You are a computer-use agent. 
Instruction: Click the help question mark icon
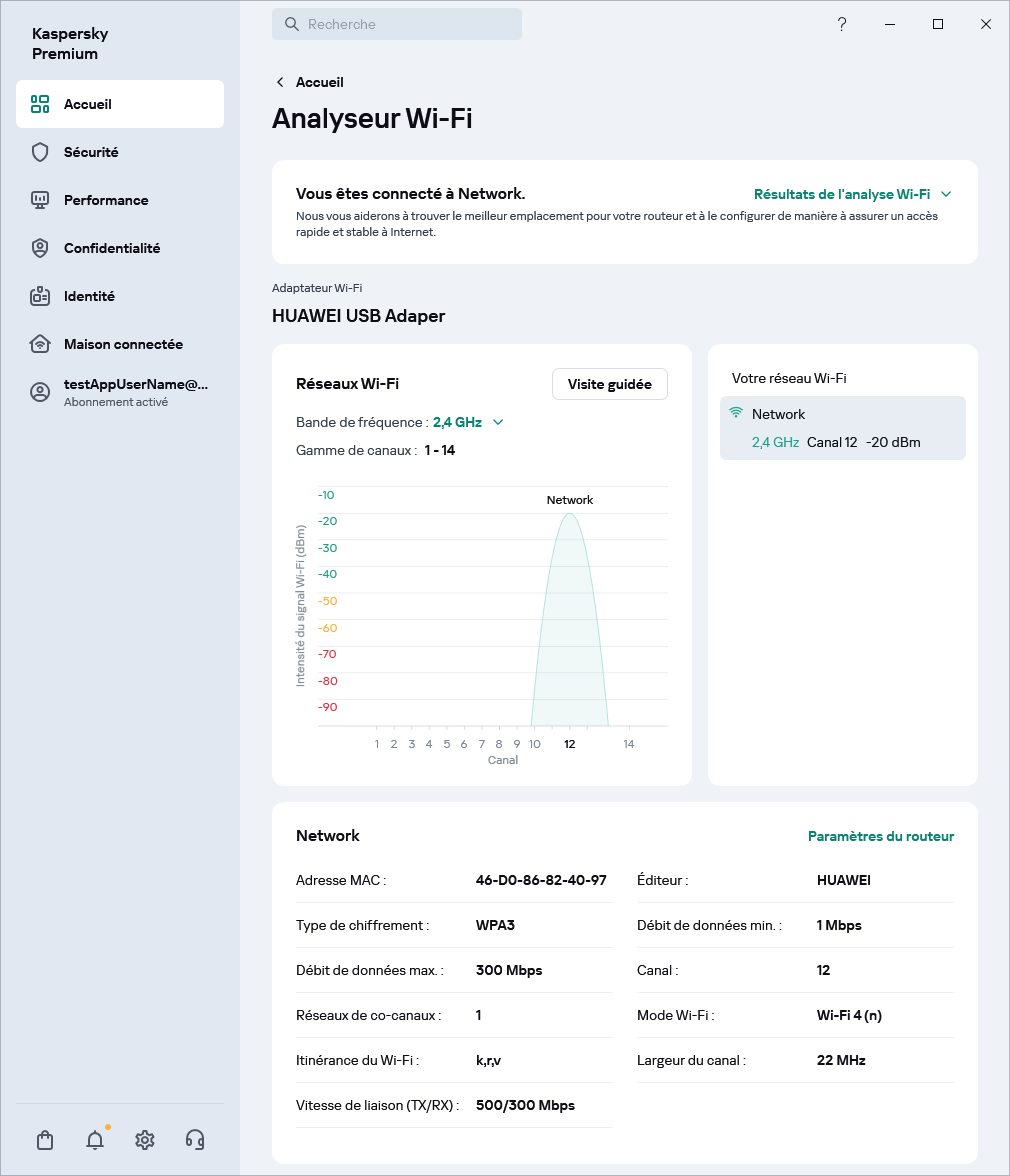842,24
